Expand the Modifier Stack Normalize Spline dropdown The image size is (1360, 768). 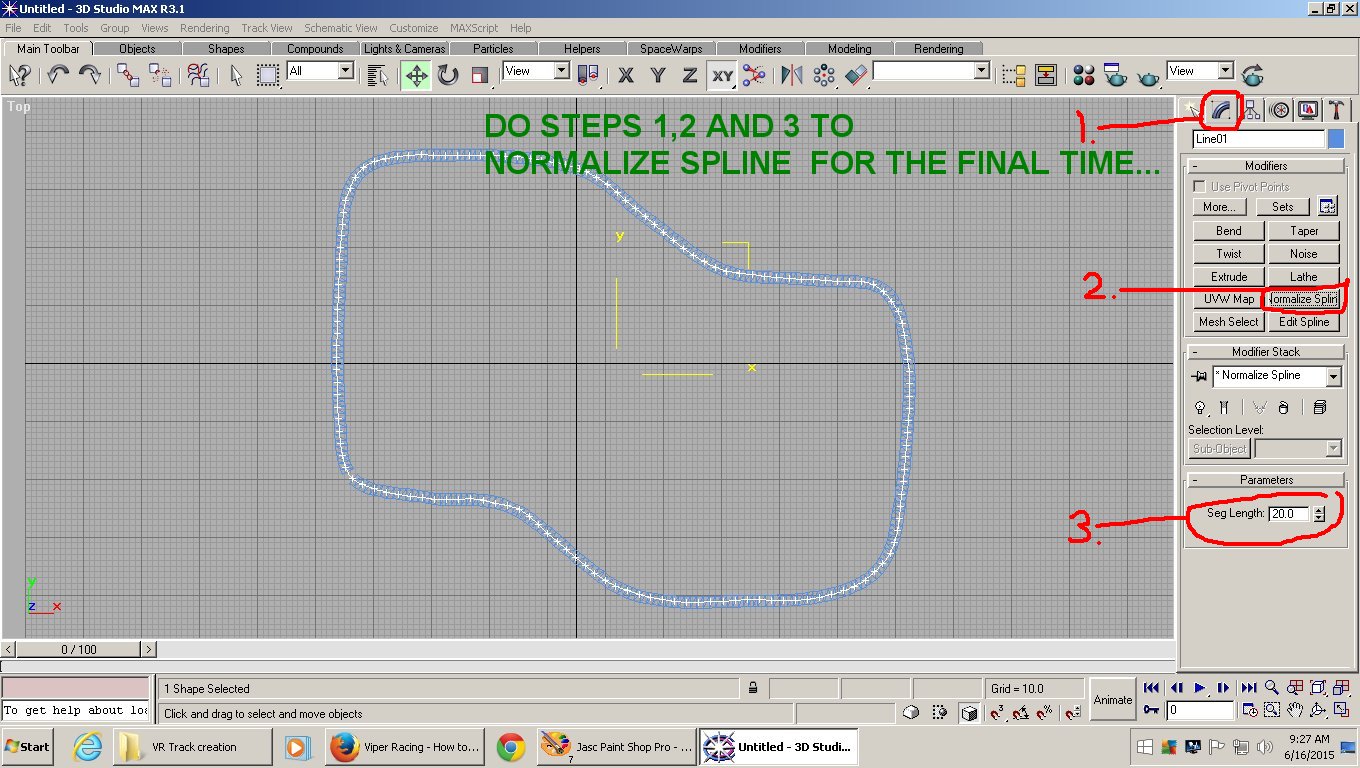(x=1333, y=376)
